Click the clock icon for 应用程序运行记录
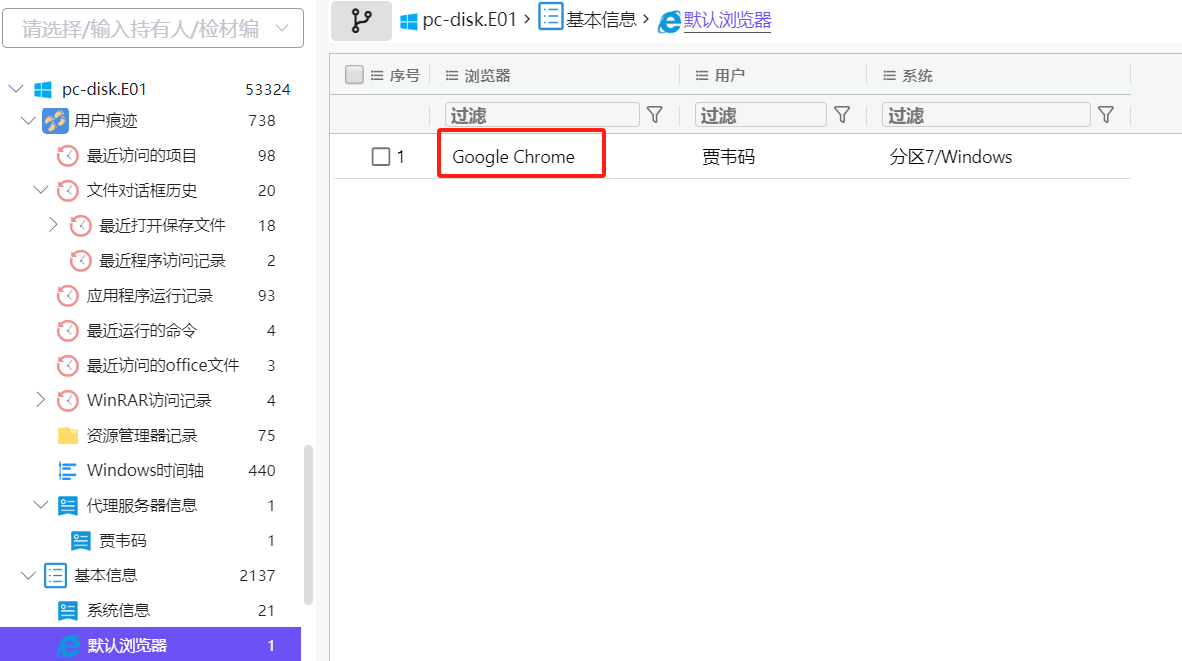 [x=68, y=295]
